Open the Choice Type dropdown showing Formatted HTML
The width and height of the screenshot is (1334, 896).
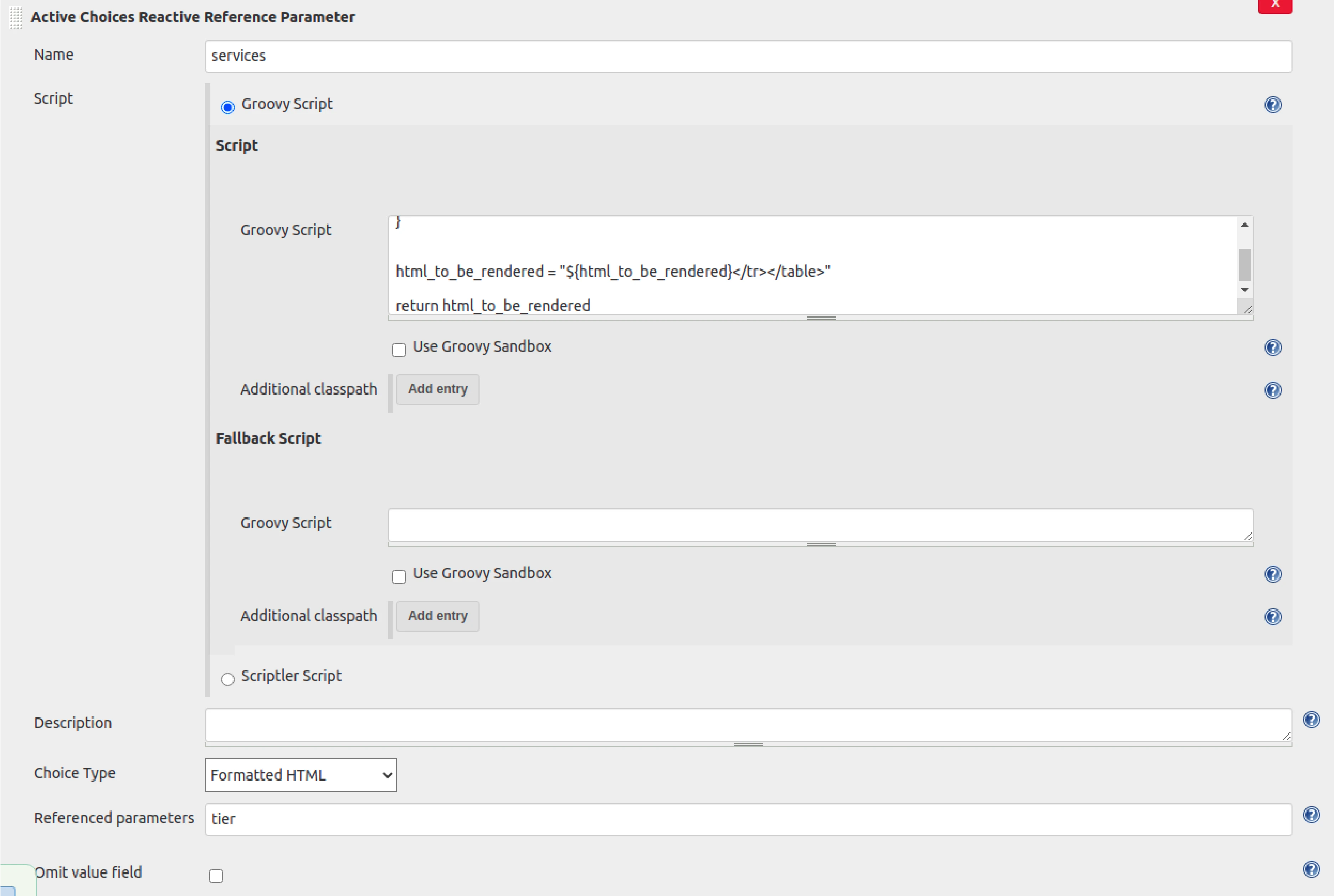[x=301, y=776]
